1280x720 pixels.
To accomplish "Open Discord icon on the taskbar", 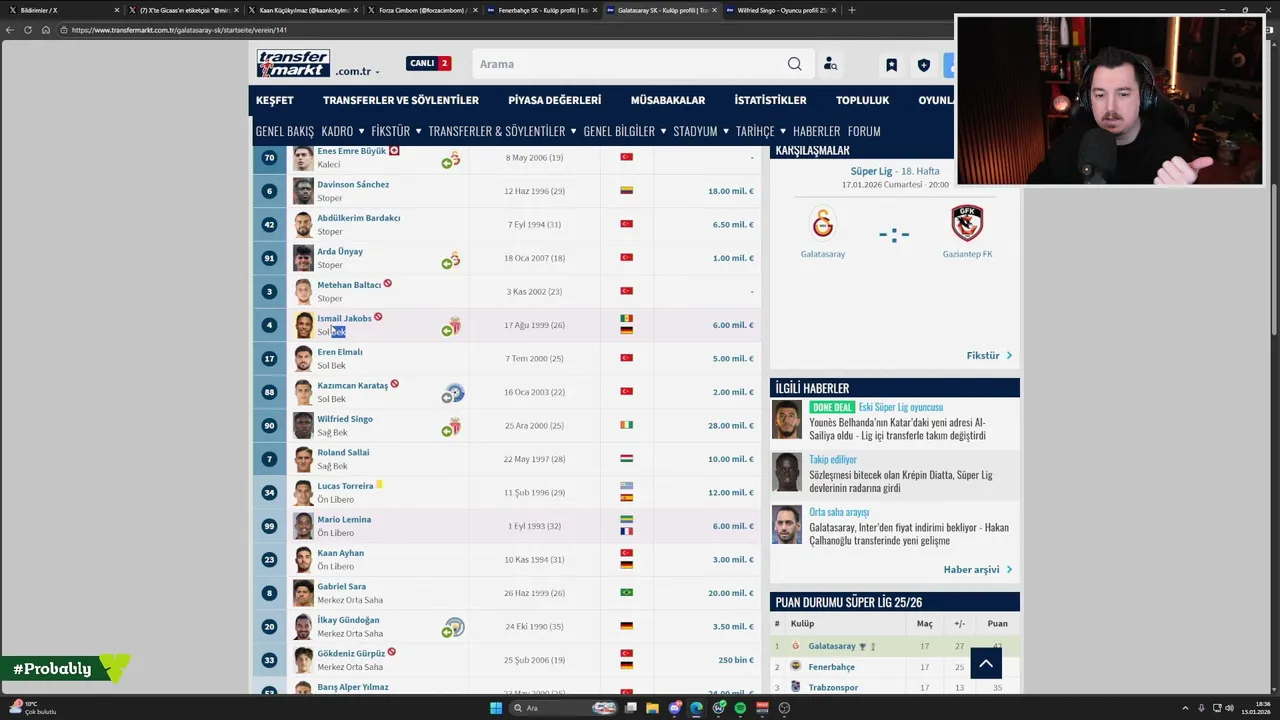I will pyautogui.click(x=674, y=708).
